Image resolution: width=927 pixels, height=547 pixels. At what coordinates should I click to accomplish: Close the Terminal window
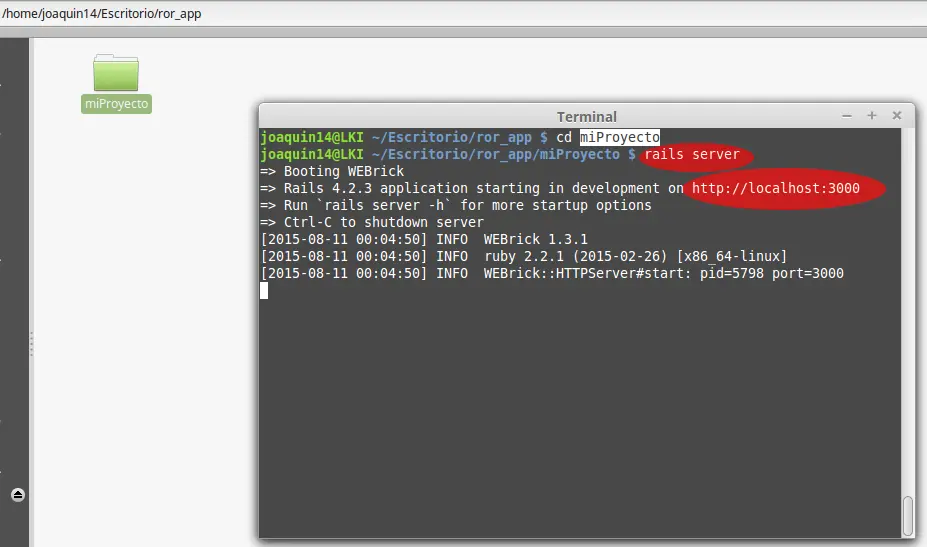pos(897,115)
